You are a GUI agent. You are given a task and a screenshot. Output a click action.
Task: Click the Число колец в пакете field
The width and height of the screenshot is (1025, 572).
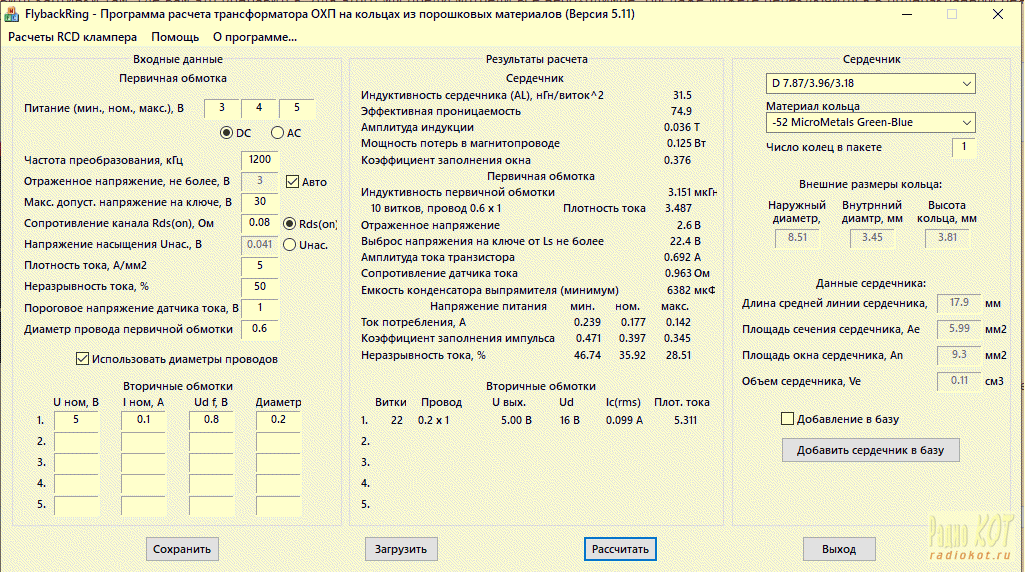tap(964, 148)
